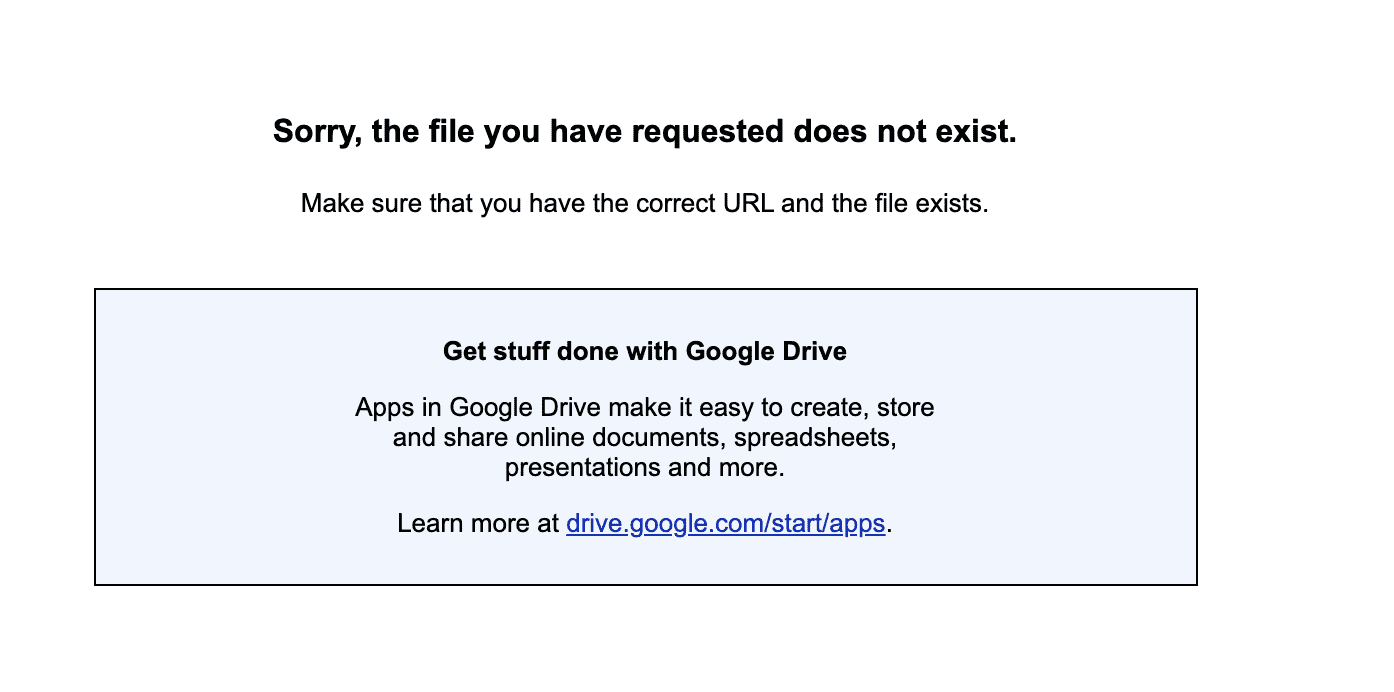This screenshot has width=1394, height=692.
Task: Open the drive.google.com/start/apps link
Action: click(725, 523)
